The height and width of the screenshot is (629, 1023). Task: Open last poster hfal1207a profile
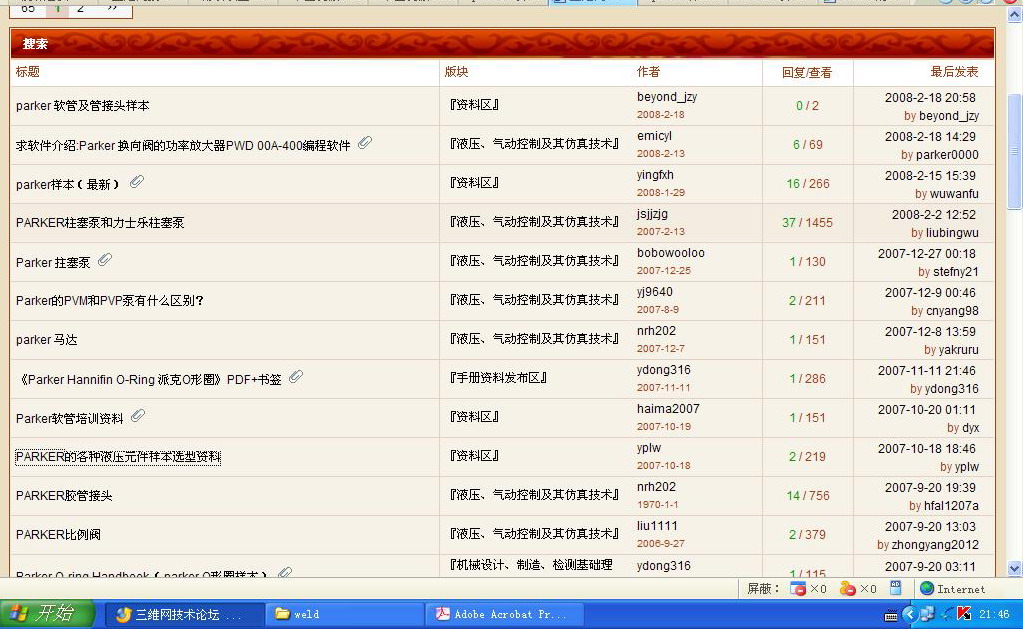[x=951, y=506]
